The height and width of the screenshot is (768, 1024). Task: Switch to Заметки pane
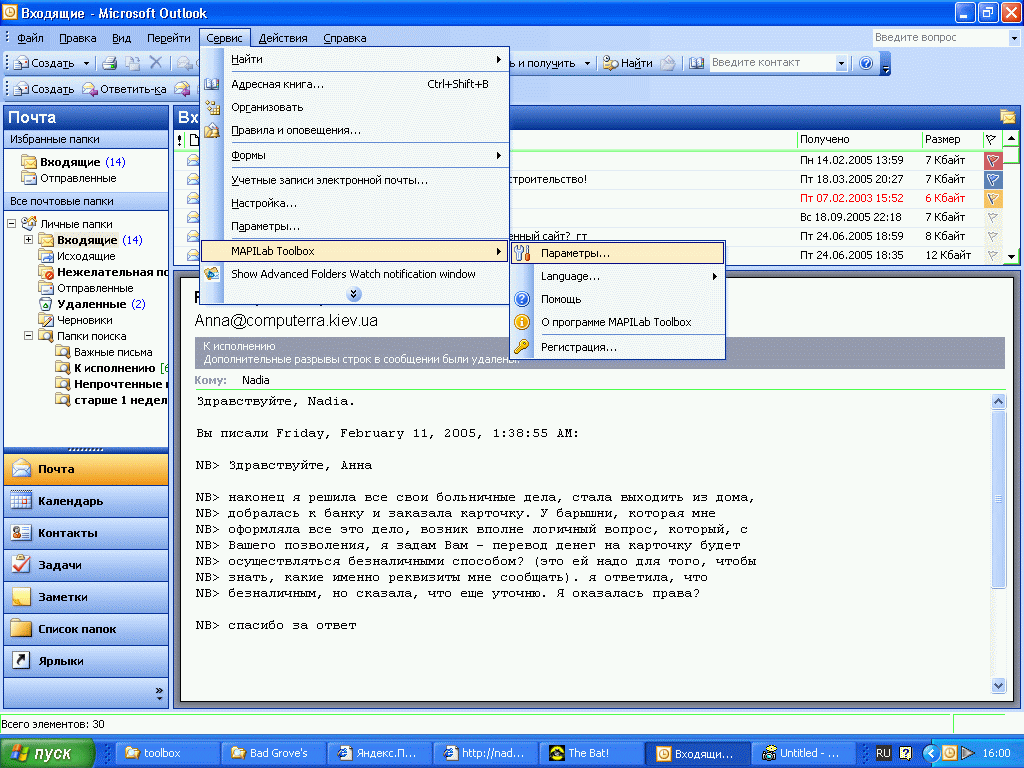(x=86, y=597)
